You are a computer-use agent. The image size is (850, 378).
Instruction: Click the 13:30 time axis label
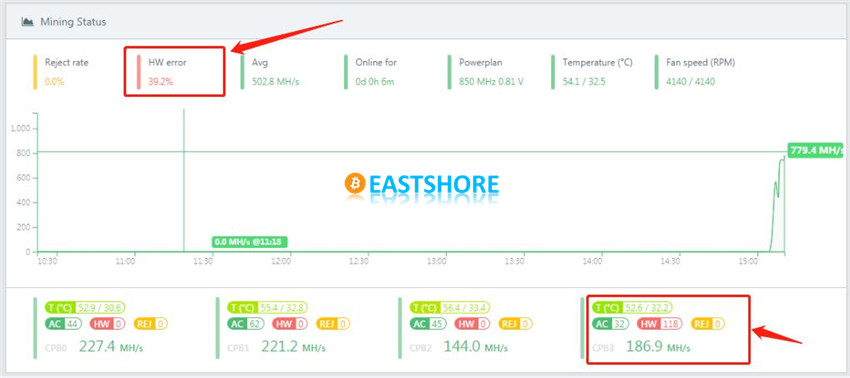tap(514, 261)
